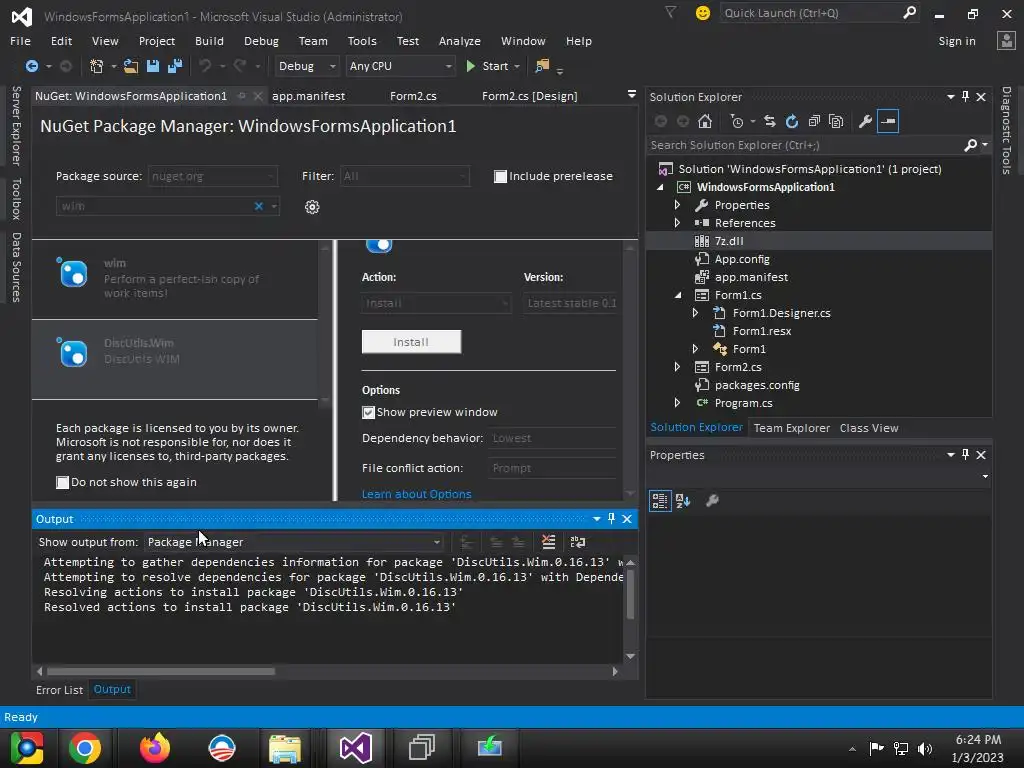Screen dimensions: 1024x768
Task: Open NuGet settings gear icon
Action: (312, 207)
